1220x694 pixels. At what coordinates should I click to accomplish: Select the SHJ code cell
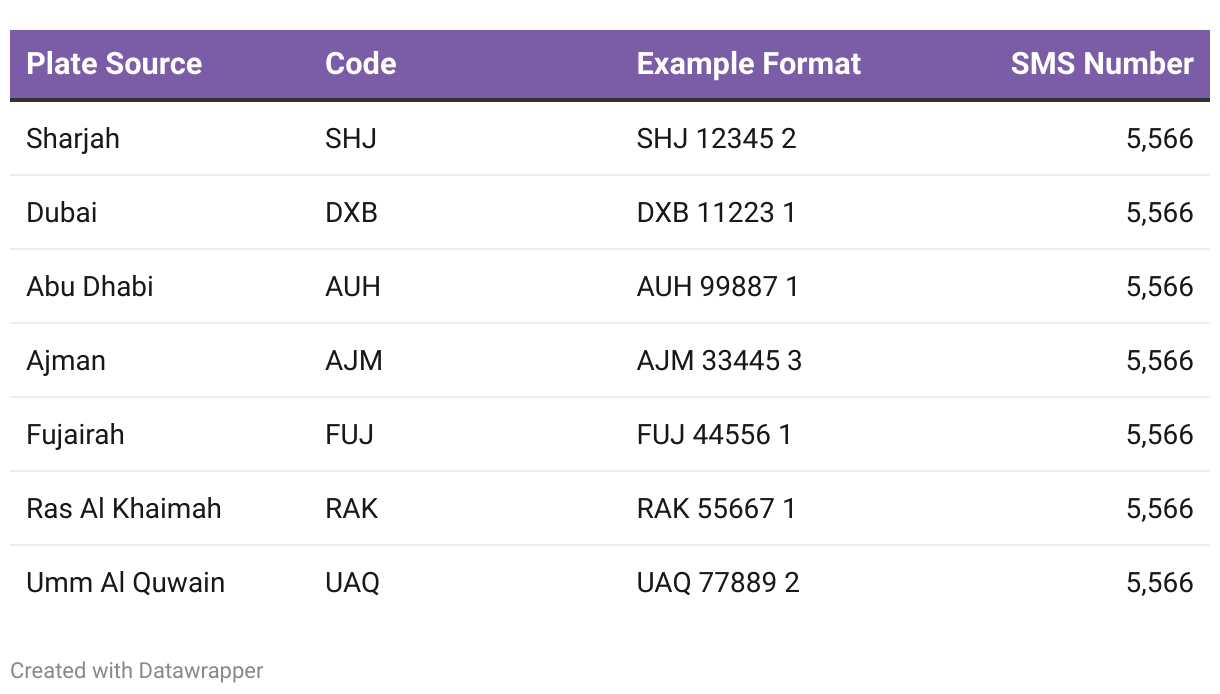pos(351,138)
